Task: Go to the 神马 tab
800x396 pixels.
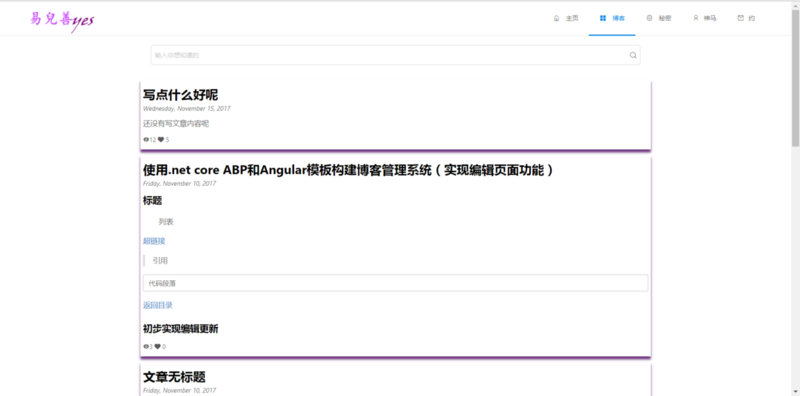Action: tap(704, 18)
